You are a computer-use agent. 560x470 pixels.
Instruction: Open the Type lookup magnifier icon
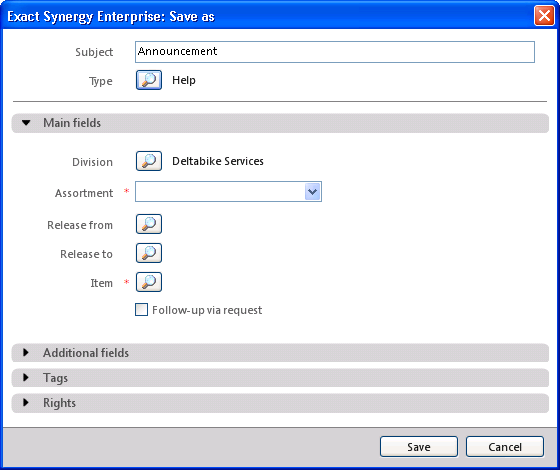[149, 80]
